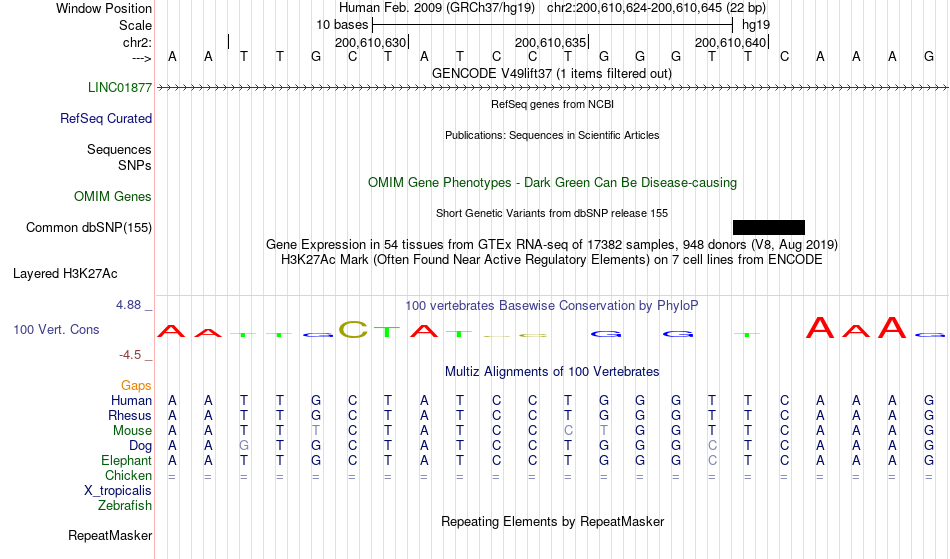The height and width of the screenshot is (559, 950).
Task: Click the green LINC01877 intron arrow line
Action: pos(553,88)
